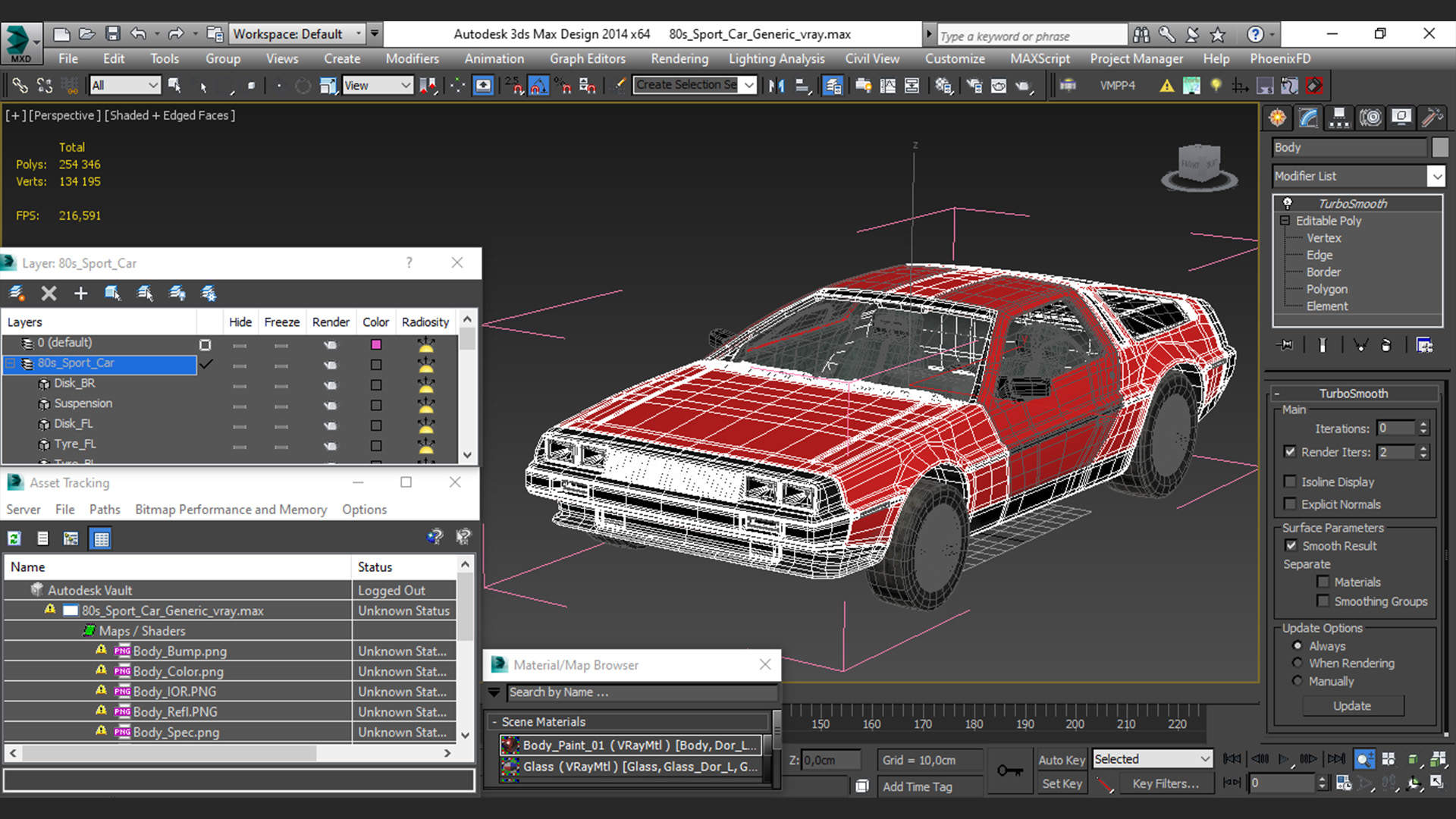This screenshot has height=819, width=1456.
Task: Open the Manage Layers toolbar button
Action: click(832, 86)
